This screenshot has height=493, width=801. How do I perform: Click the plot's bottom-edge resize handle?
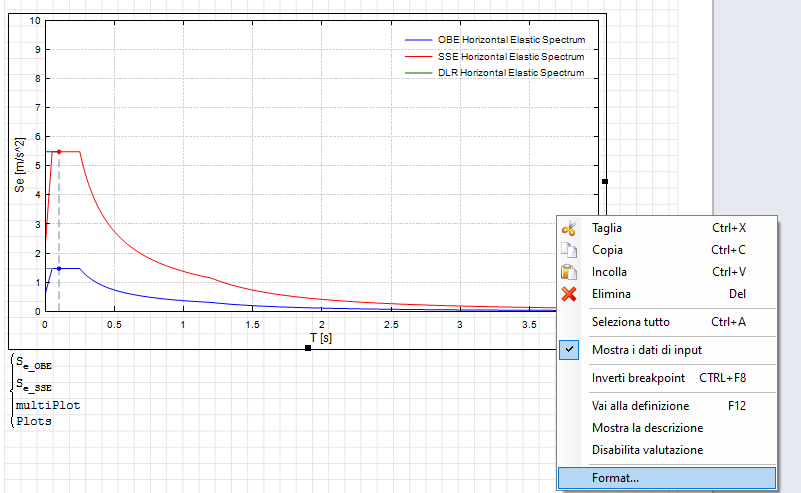pos(308,348)
